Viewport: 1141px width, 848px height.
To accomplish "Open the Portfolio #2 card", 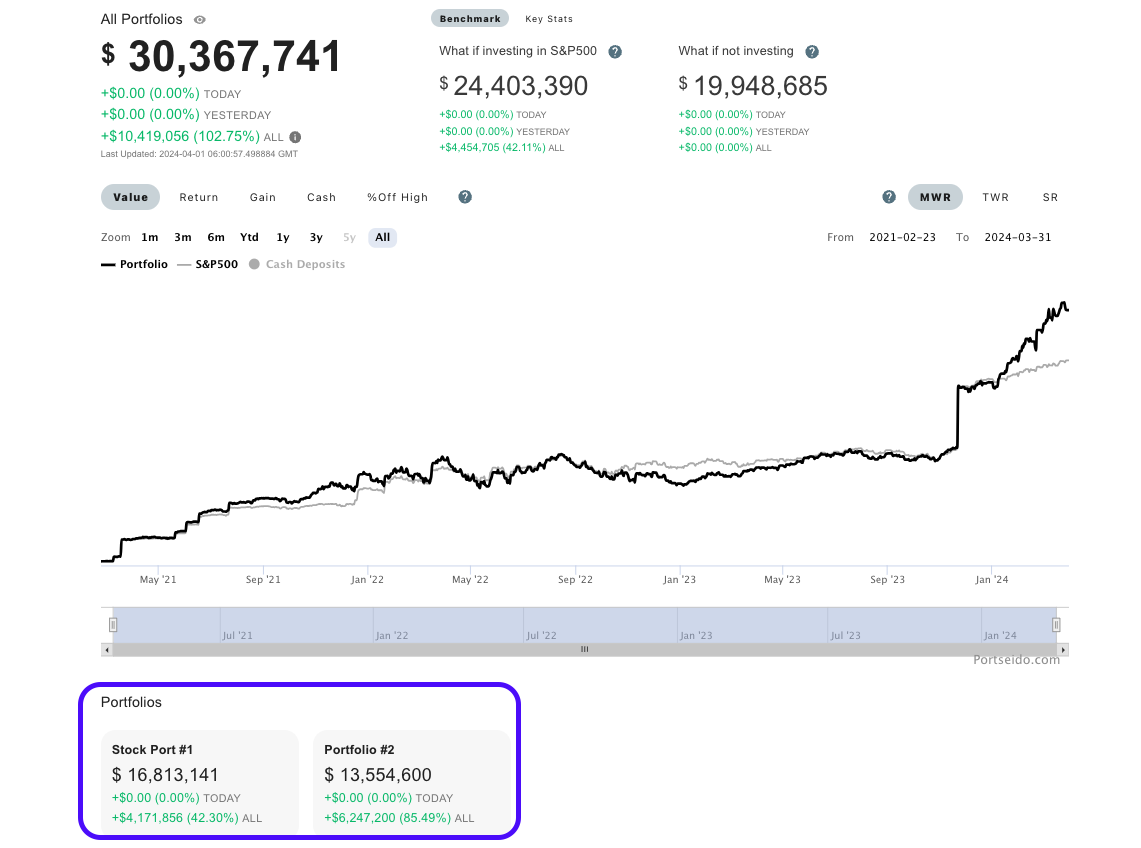I will pyautogui.click(x=412, y=782).
